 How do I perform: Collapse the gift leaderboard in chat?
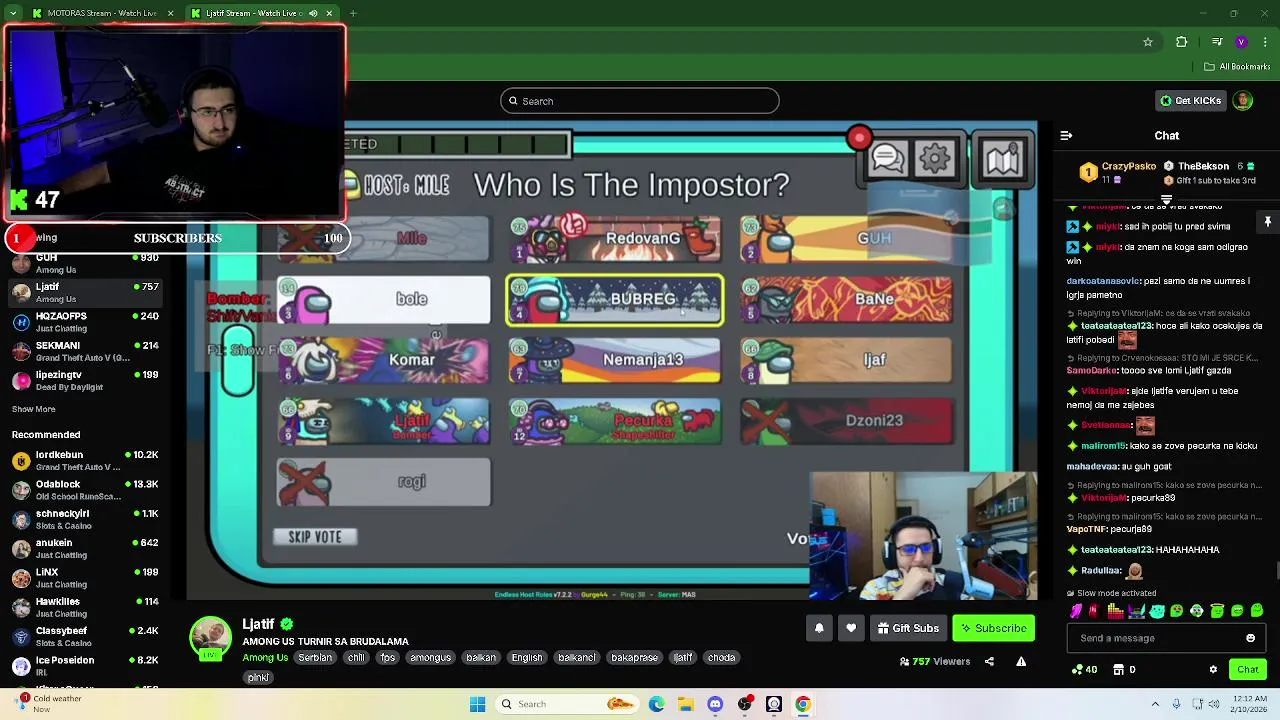[x=1166, y=200]
